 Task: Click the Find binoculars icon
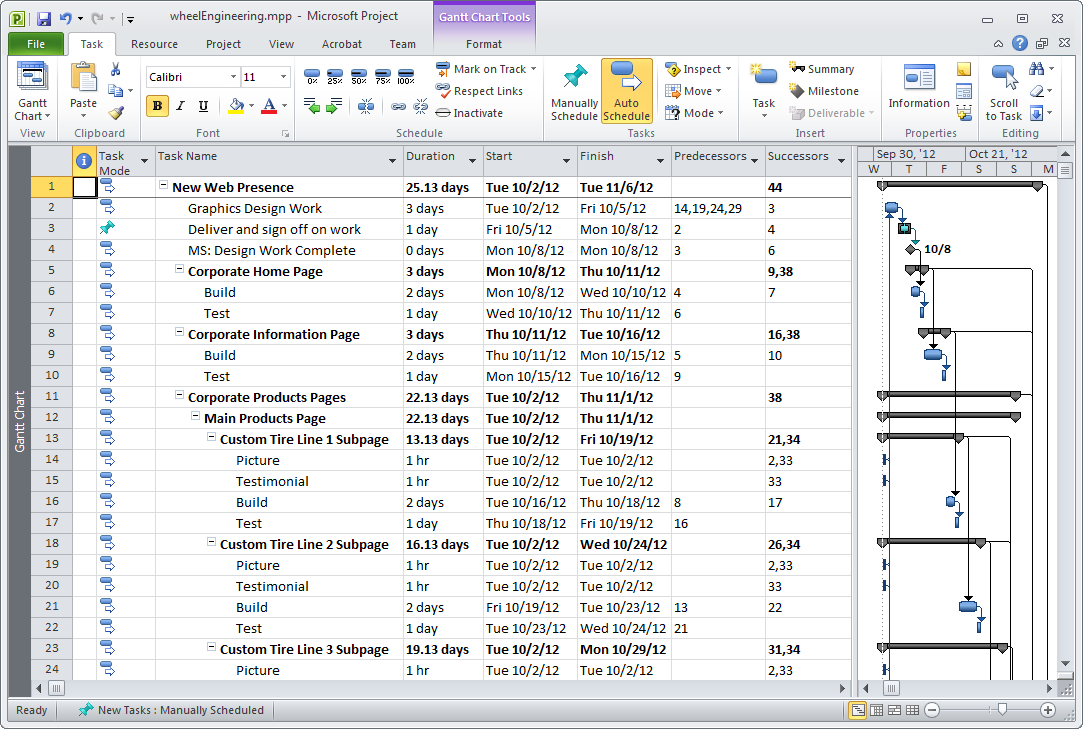(x=1036, y=69)
